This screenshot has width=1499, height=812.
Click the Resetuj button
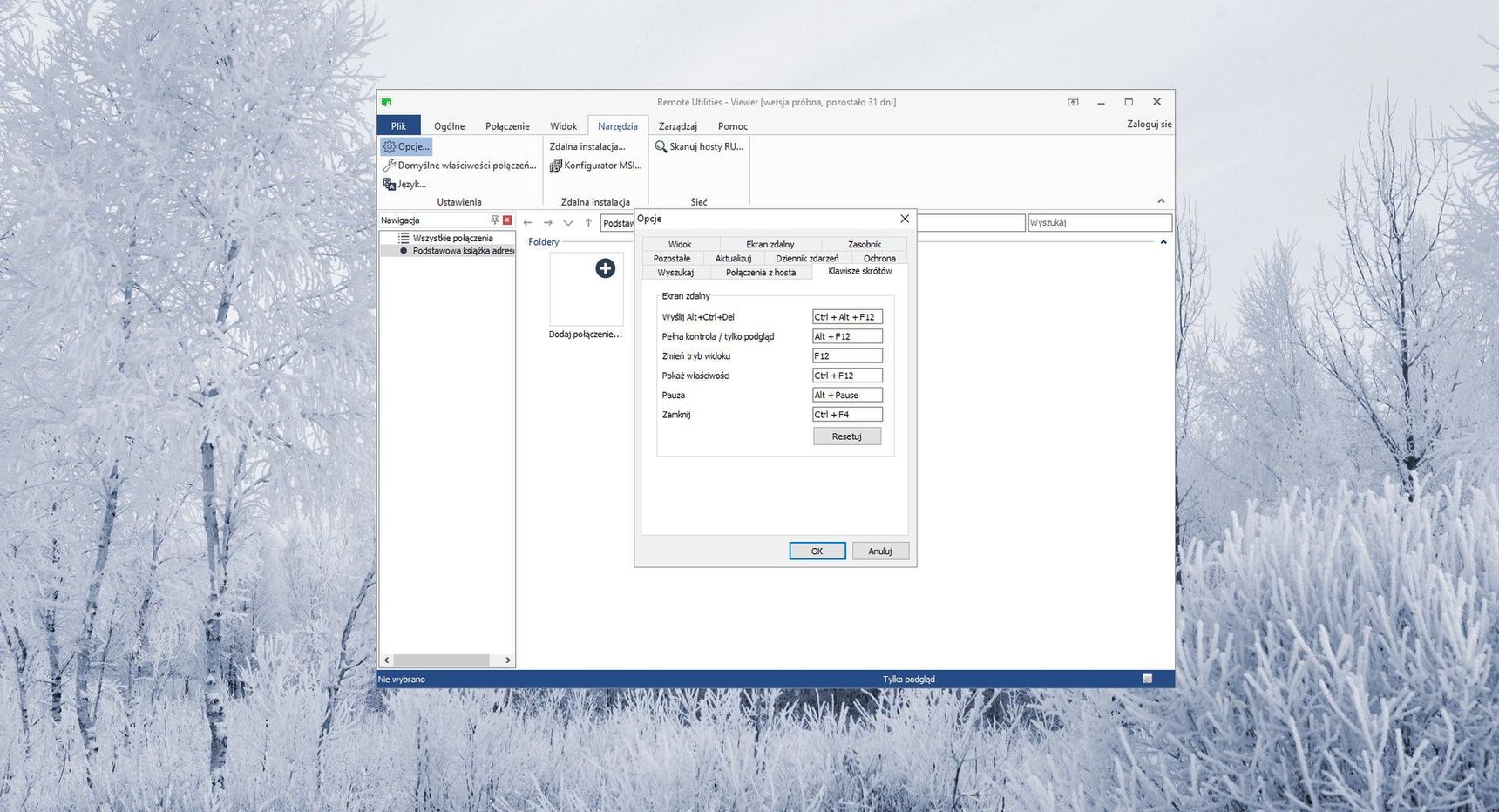[847, 436]
